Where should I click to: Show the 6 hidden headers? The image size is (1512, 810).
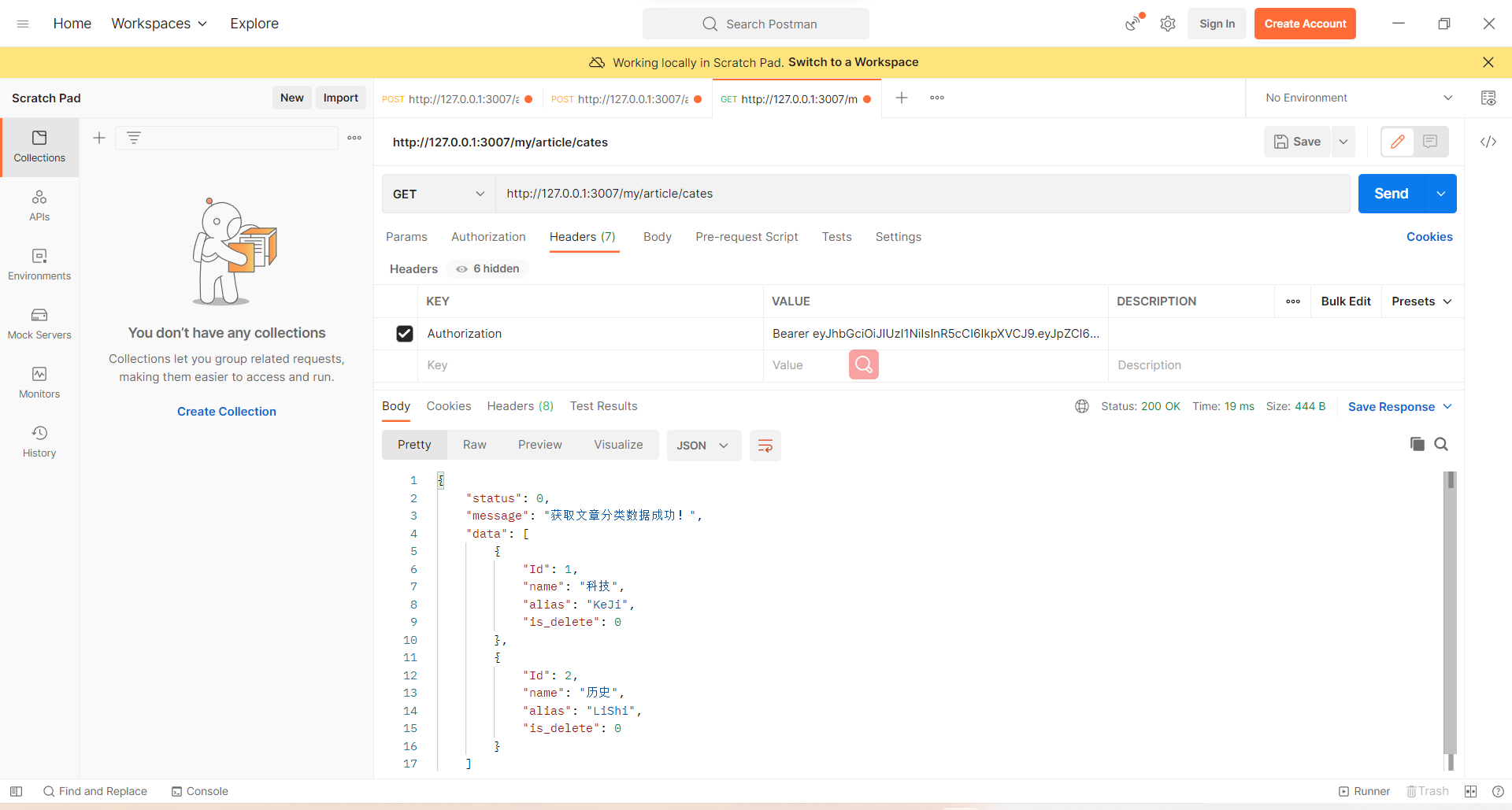click(x=488, y=268)
